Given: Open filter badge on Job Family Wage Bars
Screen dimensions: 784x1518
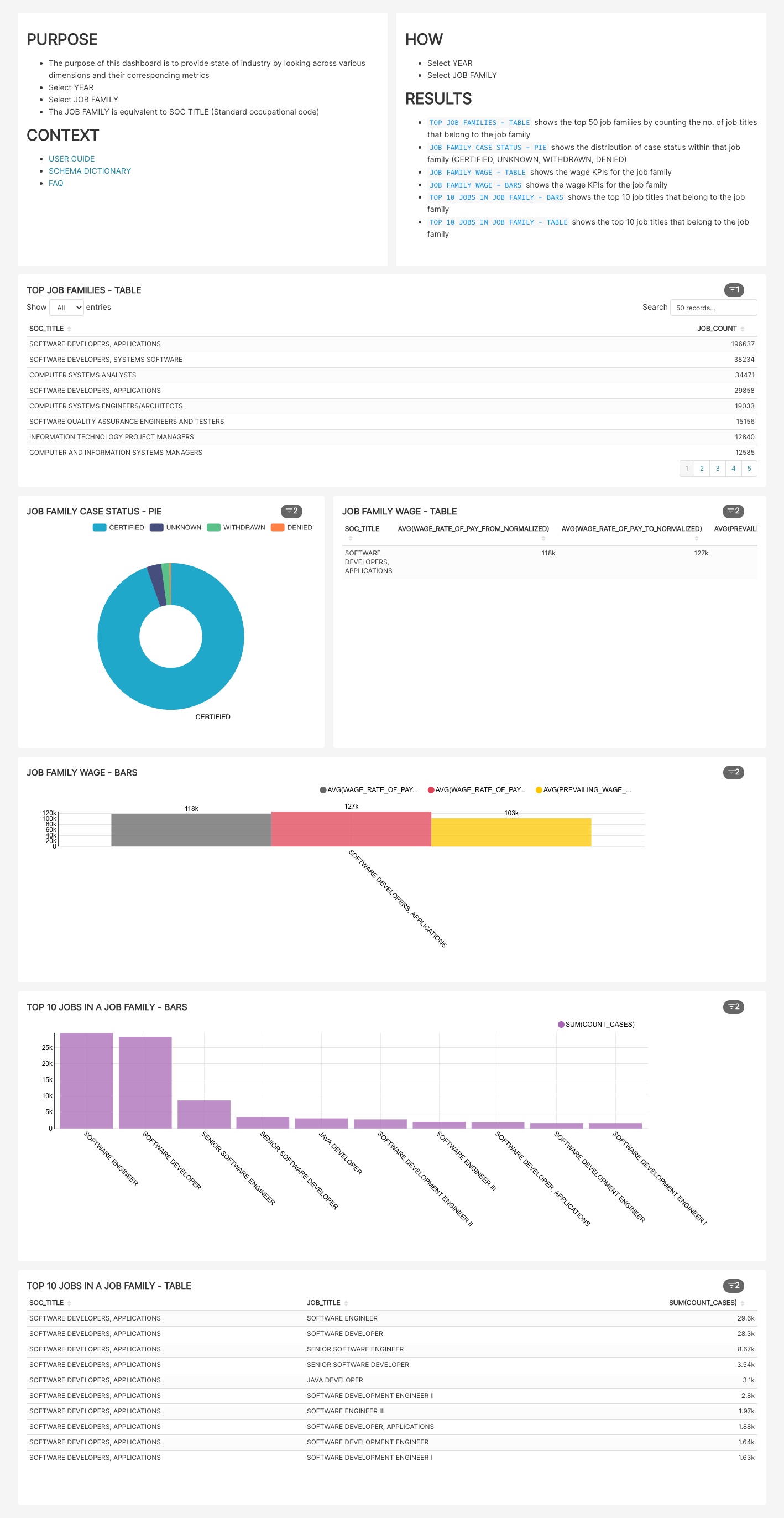Looking at the screenshot, I should (733, 772).
